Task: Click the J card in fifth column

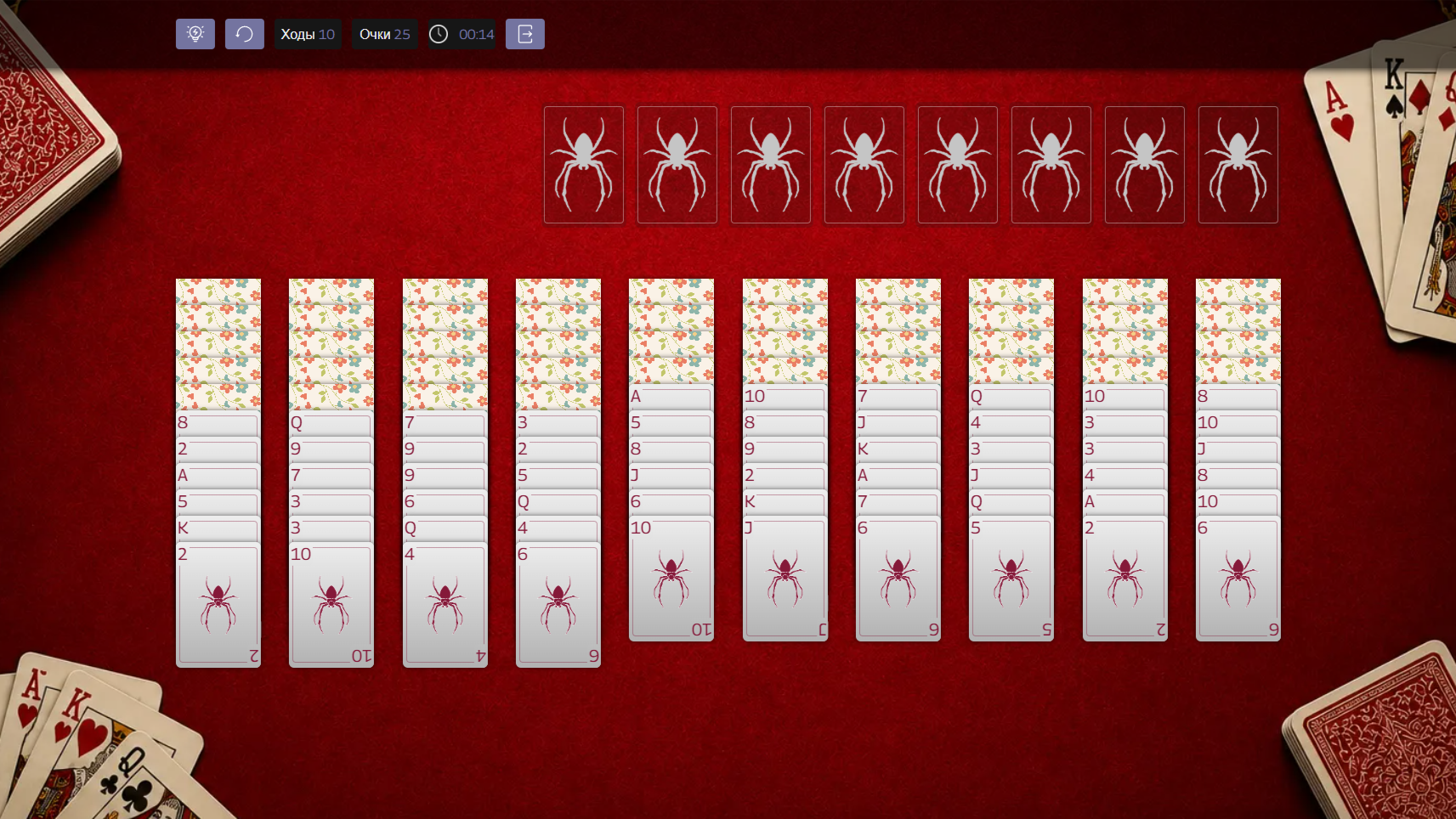Action: tap(671, 476)
